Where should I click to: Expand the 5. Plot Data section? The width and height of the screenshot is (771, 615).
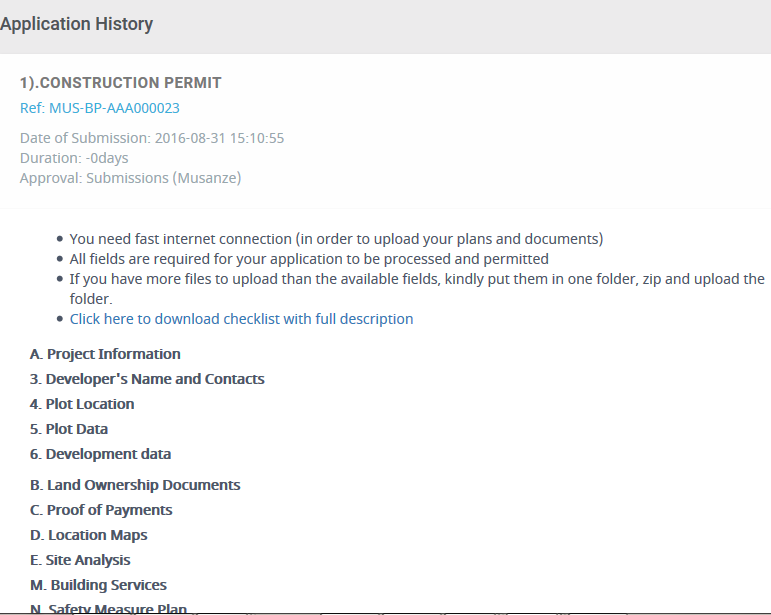pos(69,429)
